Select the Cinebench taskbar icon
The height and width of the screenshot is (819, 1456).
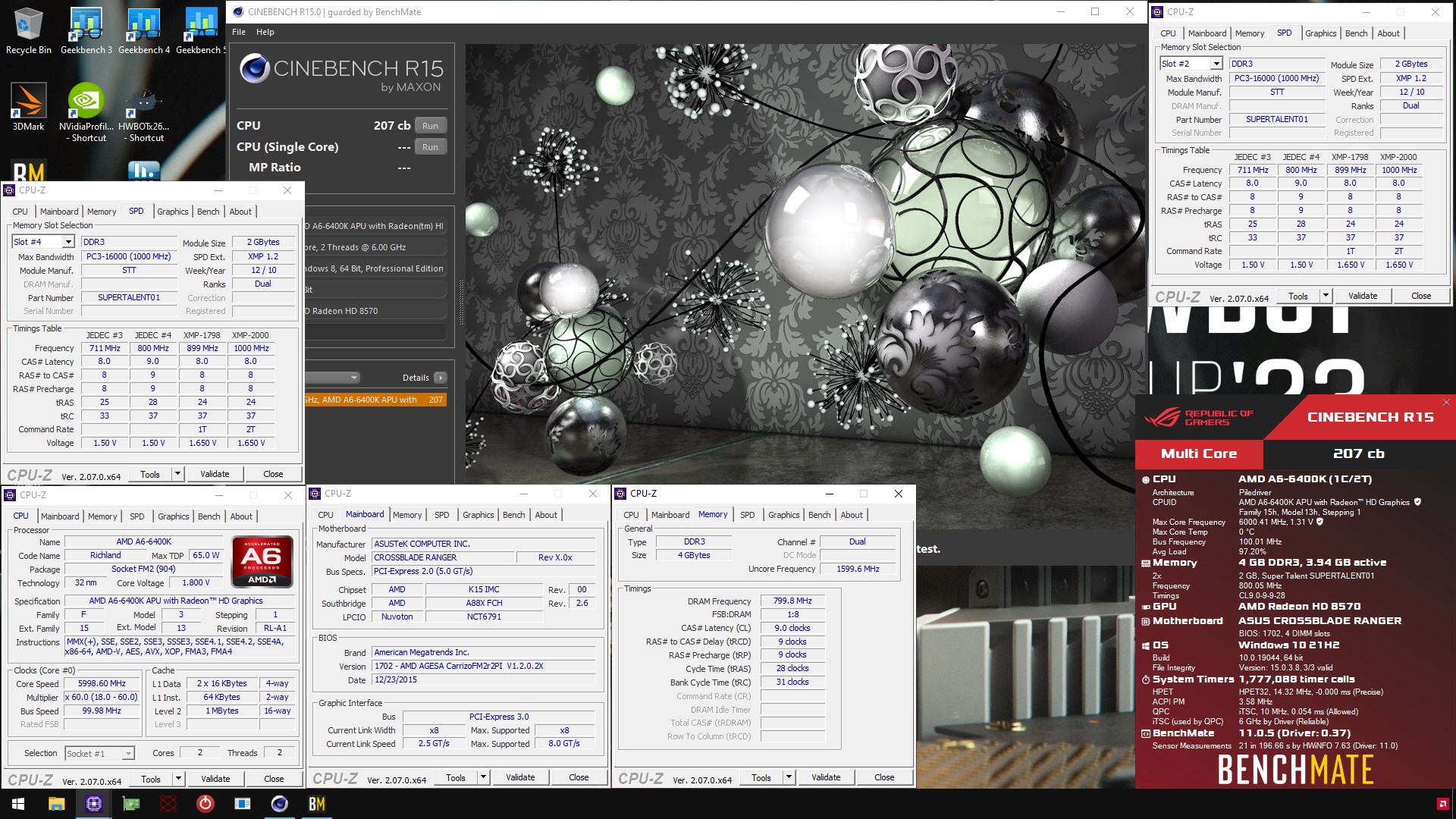click(x=280, y=804)
